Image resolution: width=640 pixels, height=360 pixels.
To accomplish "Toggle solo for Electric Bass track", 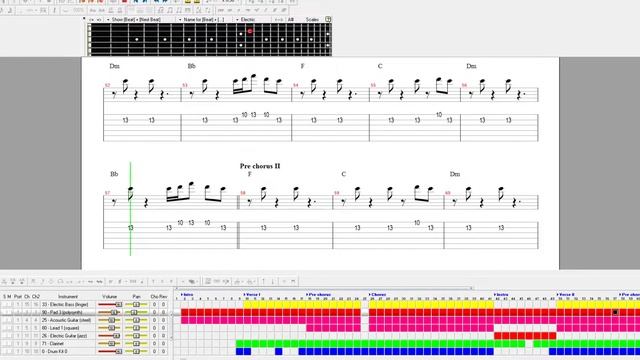I will pos(4,304).
